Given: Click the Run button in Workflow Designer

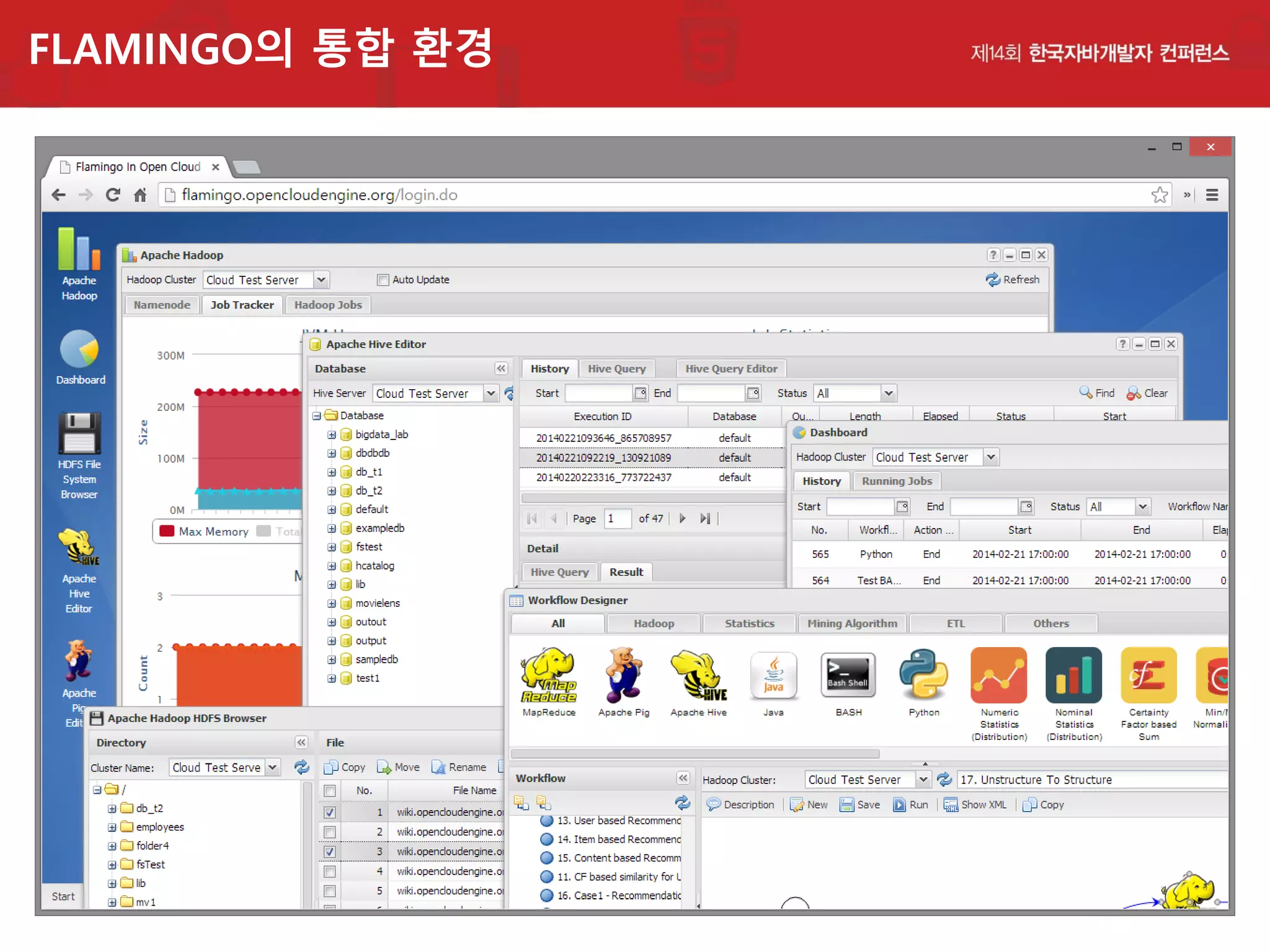Looking at the screenshot, I should point(910,804).
